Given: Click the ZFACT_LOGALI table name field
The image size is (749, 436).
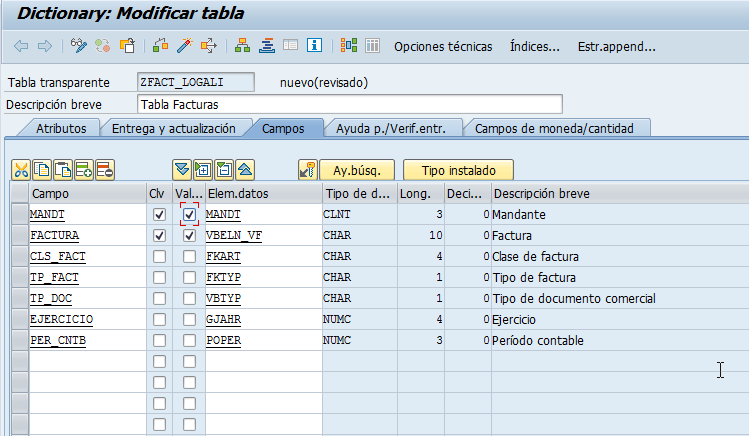Looking at the screenshot, I should coord(195,82).
